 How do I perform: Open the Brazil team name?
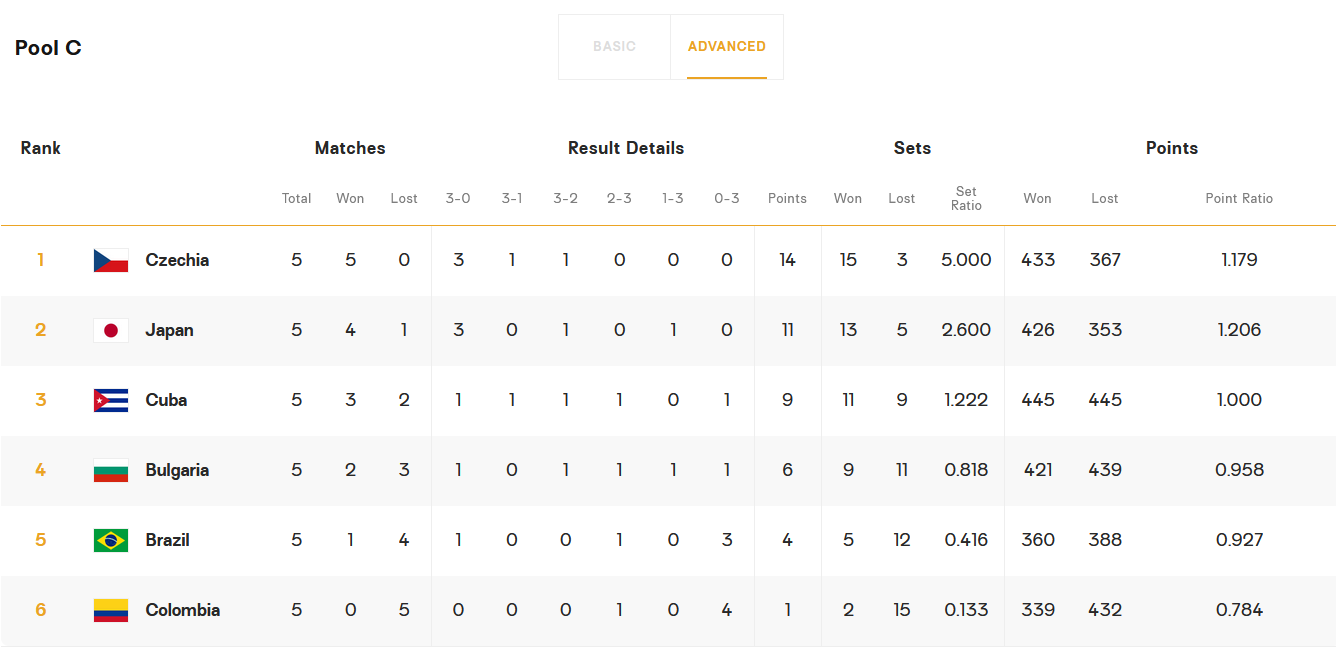tap(167, 540)
